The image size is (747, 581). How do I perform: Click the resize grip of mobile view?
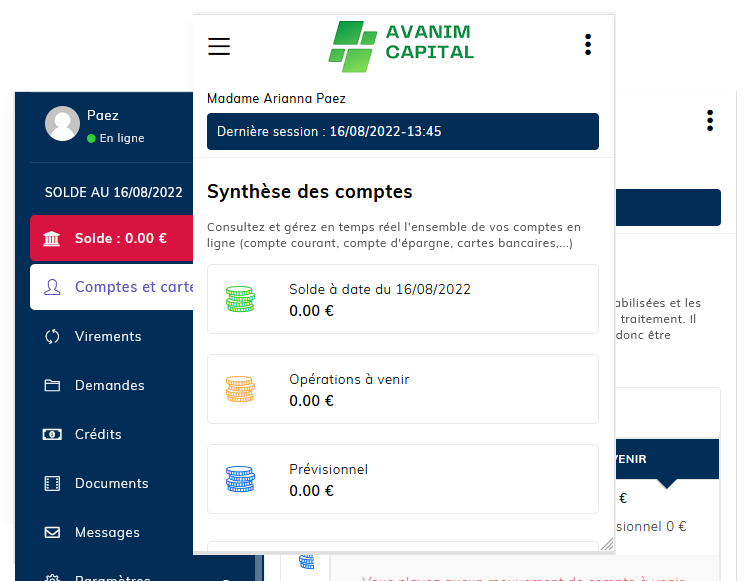(607, 544)
